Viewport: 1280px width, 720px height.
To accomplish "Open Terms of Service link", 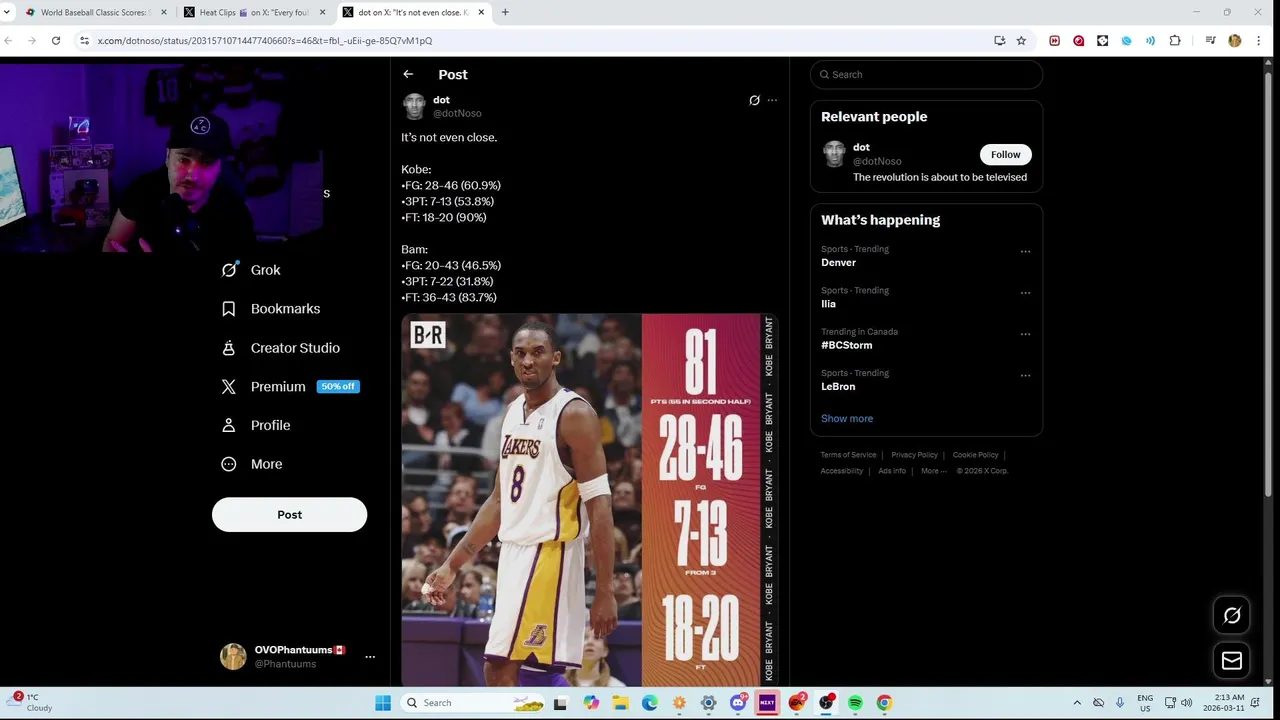I will (848, 455).
